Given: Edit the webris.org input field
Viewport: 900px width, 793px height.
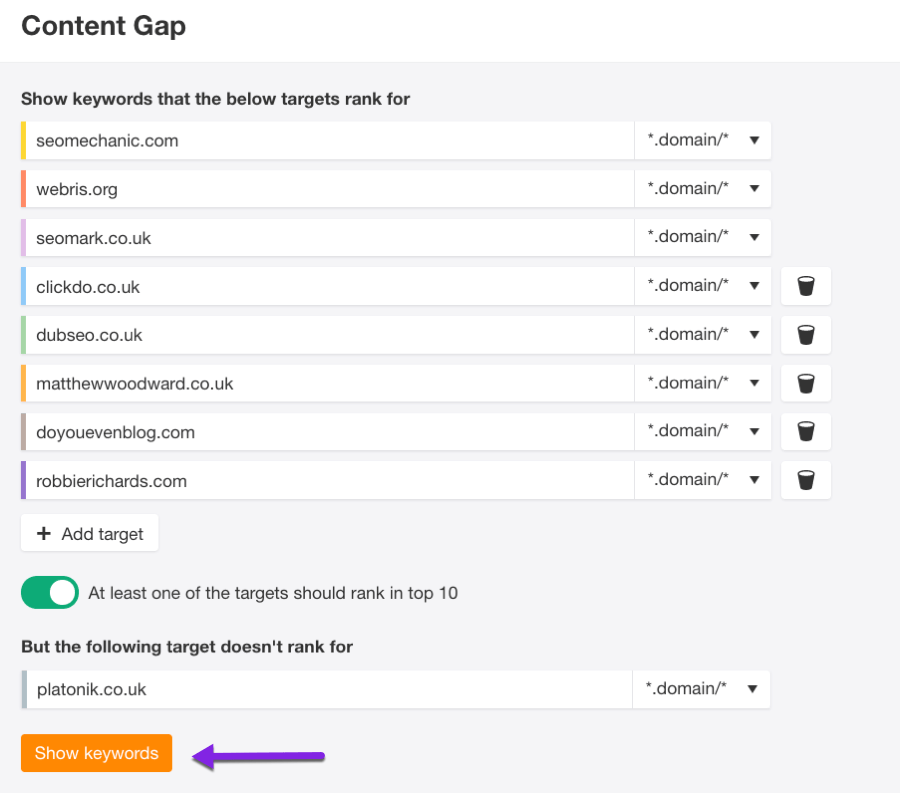Looking at the screenshot, I should 330,189.
